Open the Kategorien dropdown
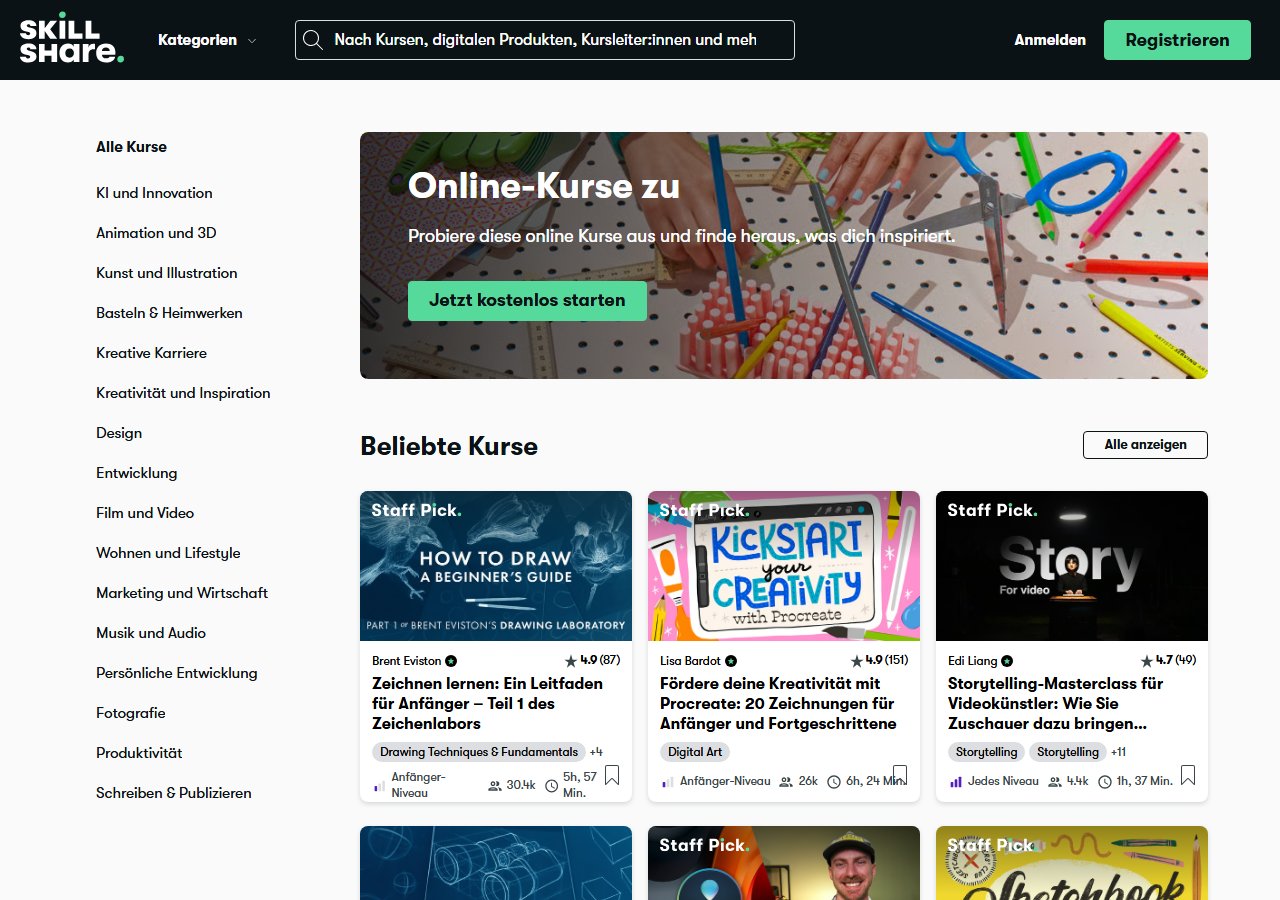The image size is (1280, 900). click(207, 40)
